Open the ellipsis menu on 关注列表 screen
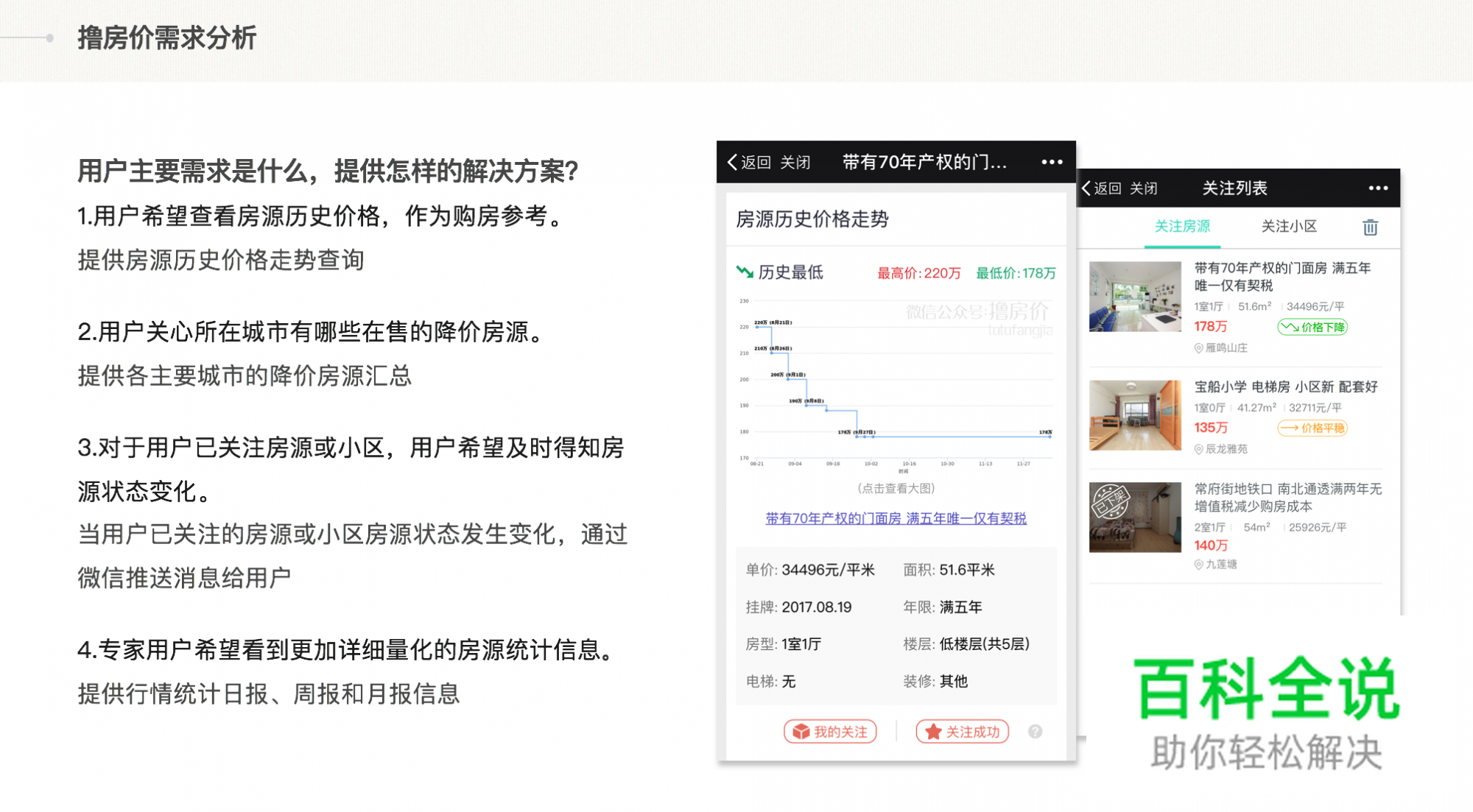1473x812 pixels. pyautogui.click(x=1378, y=188)
